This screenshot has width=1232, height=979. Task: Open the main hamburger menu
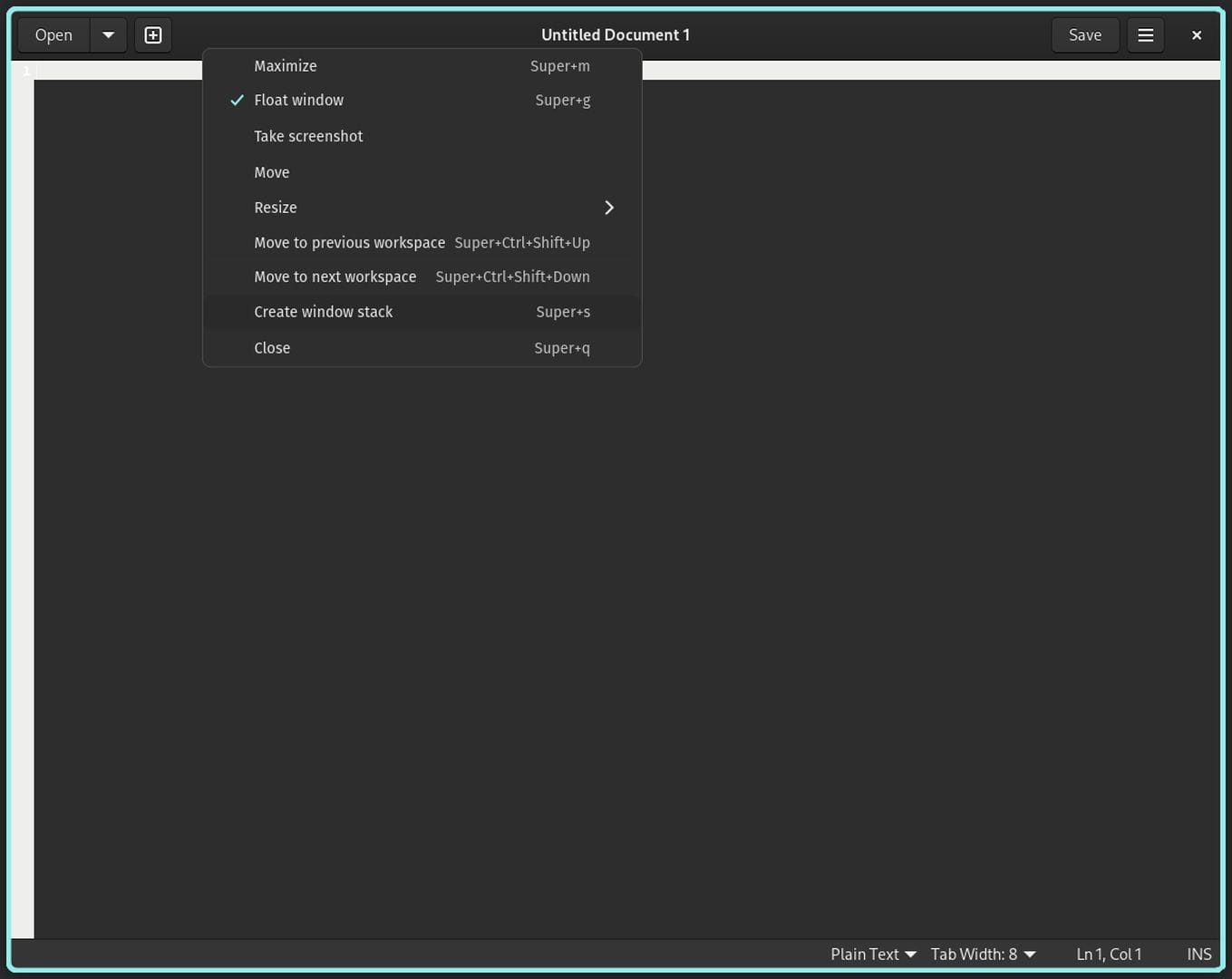(1145, 34)
